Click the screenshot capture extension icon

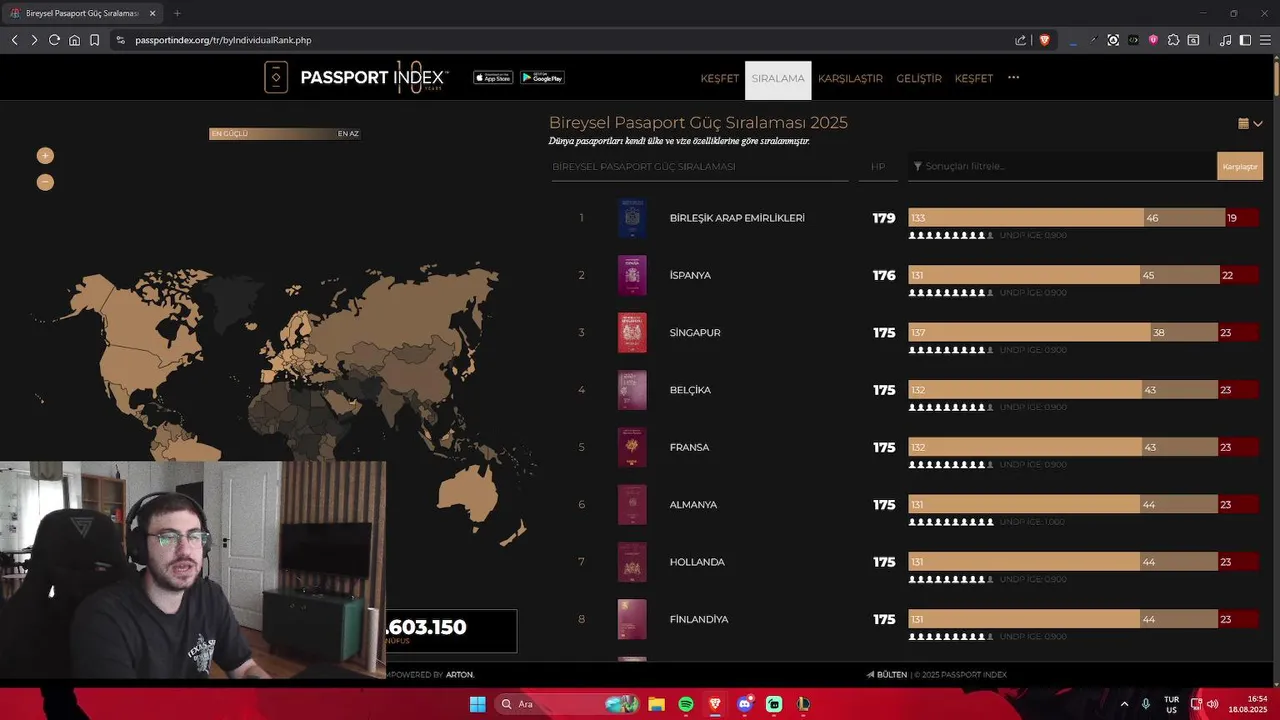click(1113, 40)
